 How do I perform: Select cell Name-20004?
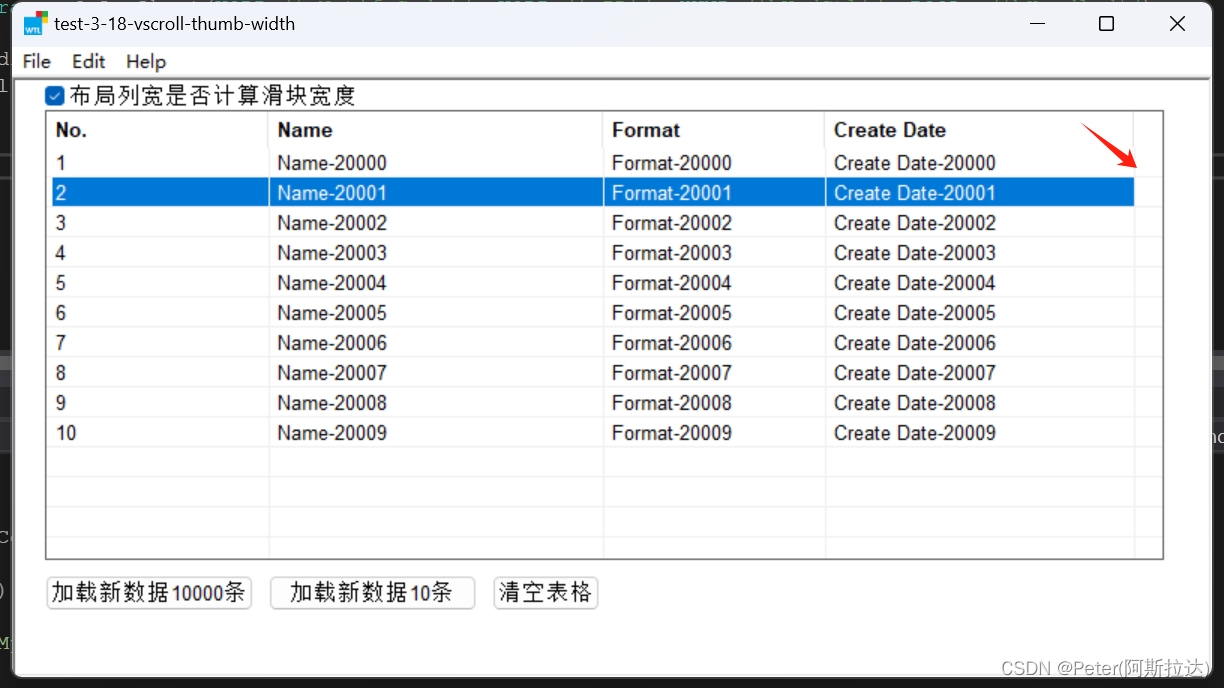436,283
